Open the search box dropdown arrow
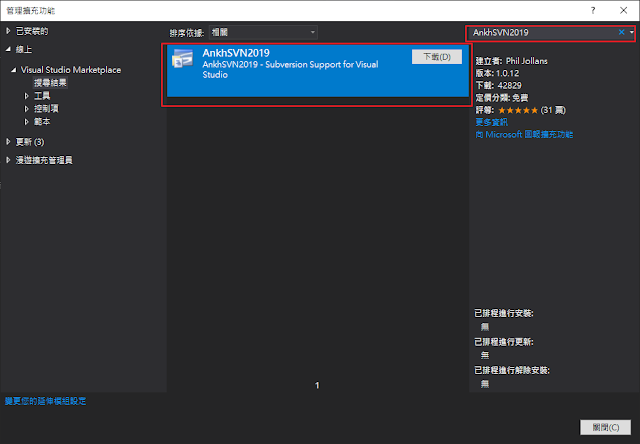The width and height of the screenshot is (640, 444). coord(631,32)
